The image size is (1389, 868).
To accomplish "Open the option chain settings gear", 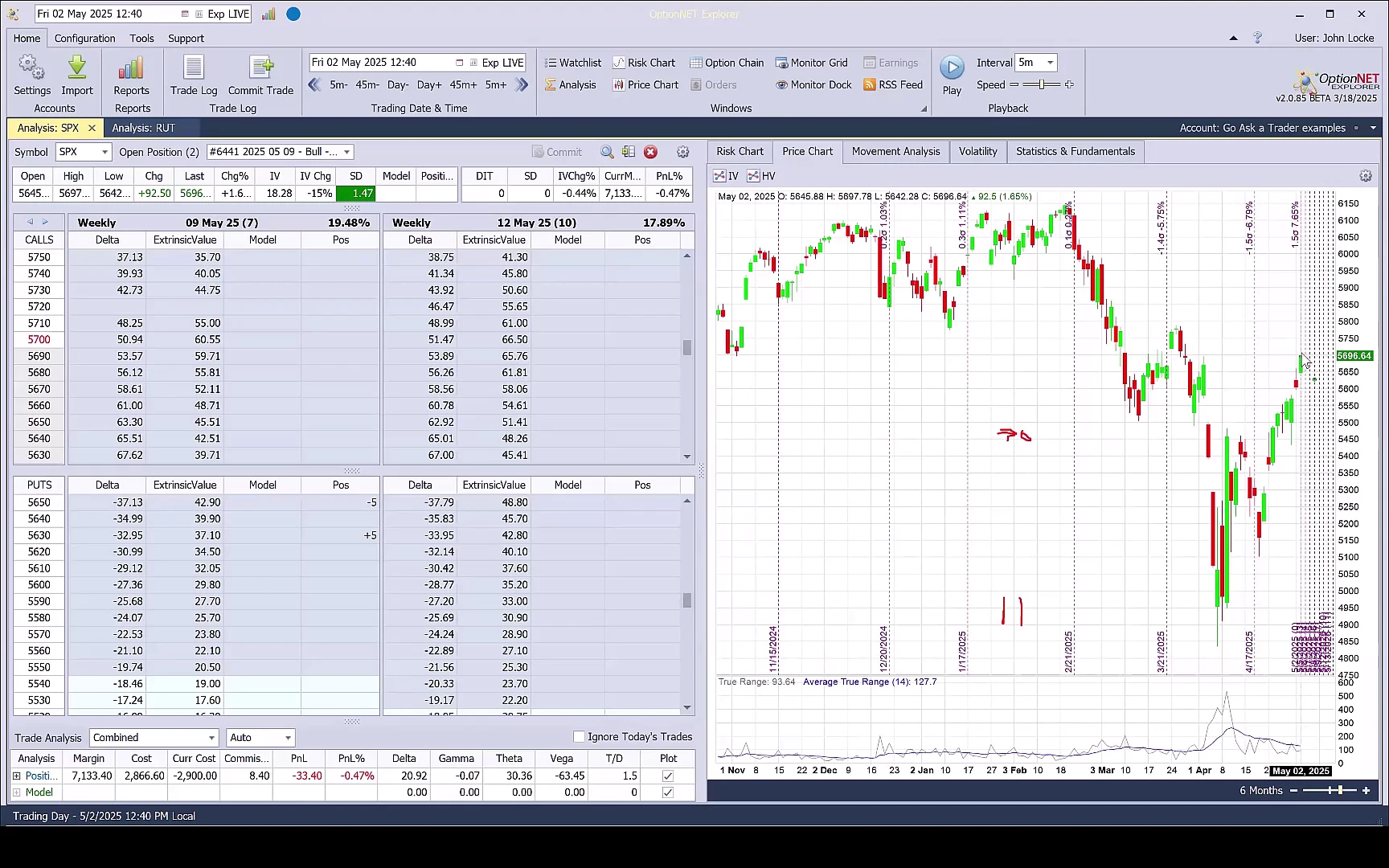I will [682, 152].
